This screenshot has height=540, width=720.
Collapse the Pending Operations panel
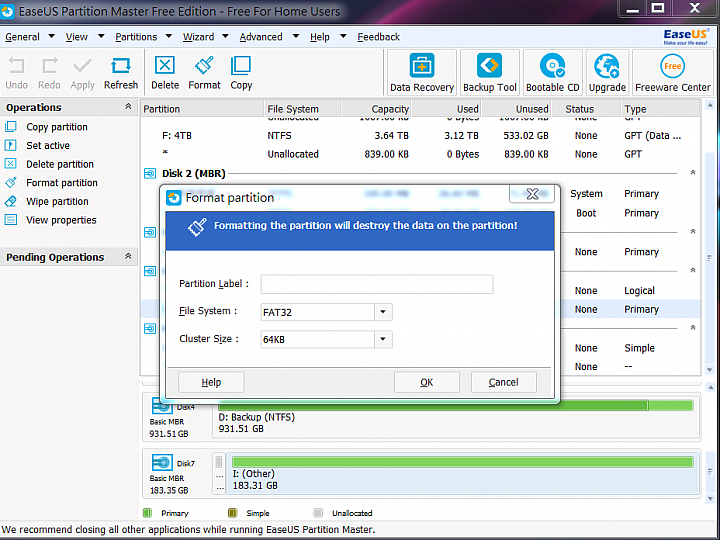[x=128, y=256]
